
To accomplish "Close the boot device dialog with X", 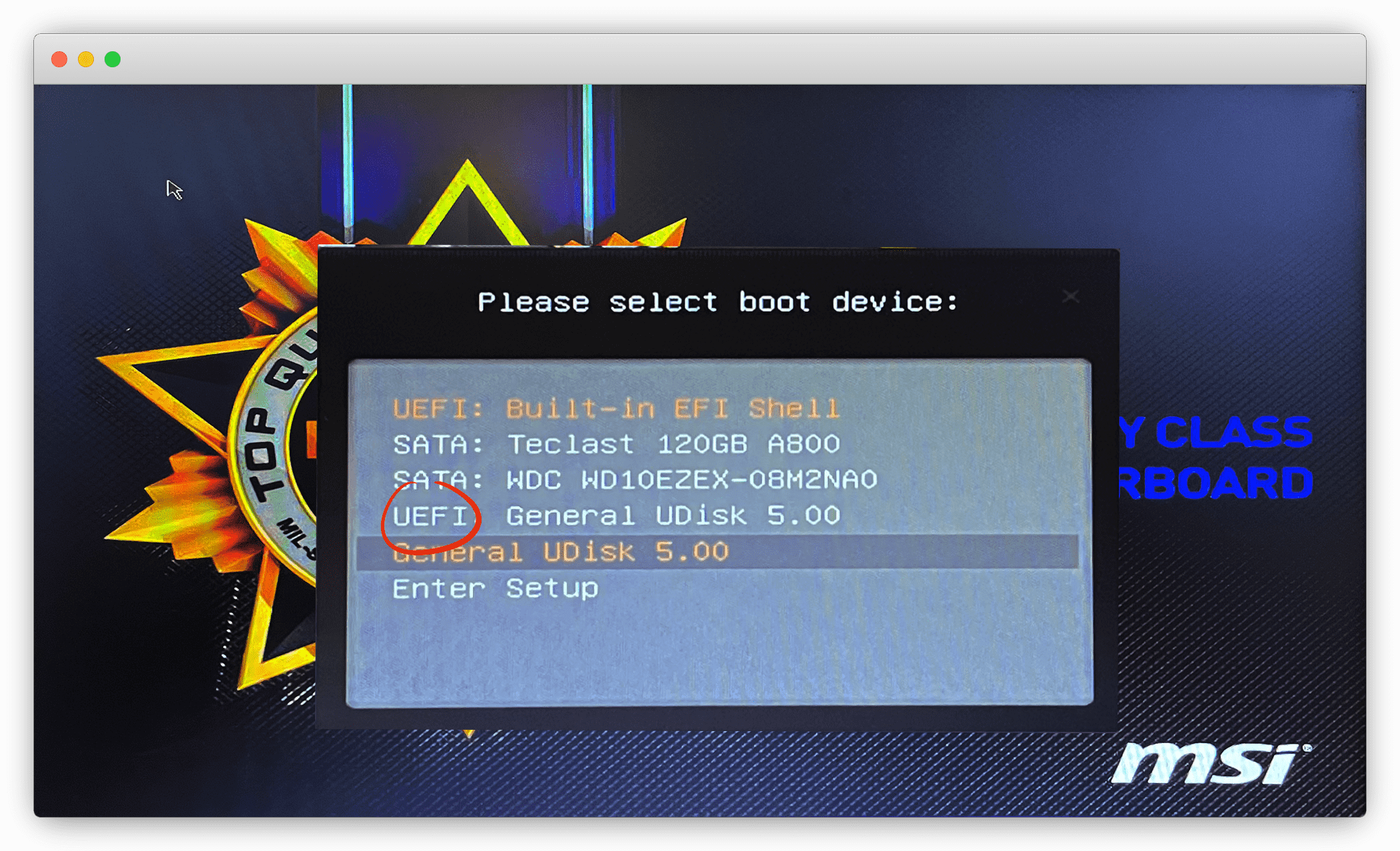I will click(1070, 296).
